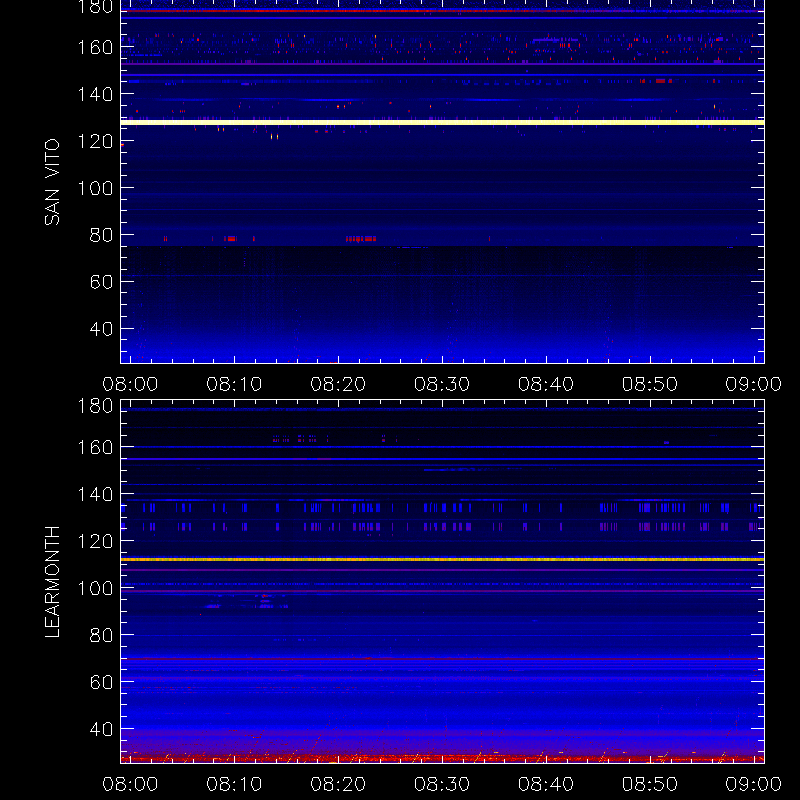The width and height of the screenshot is (800, 800).
Task: Click the 100 label on Learmonth axis
Action: click(95, 588)
